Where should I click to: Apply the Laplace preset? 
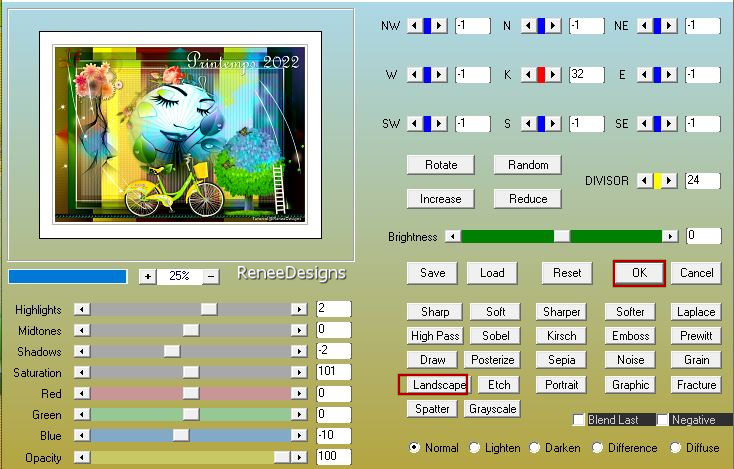(696, 312)
